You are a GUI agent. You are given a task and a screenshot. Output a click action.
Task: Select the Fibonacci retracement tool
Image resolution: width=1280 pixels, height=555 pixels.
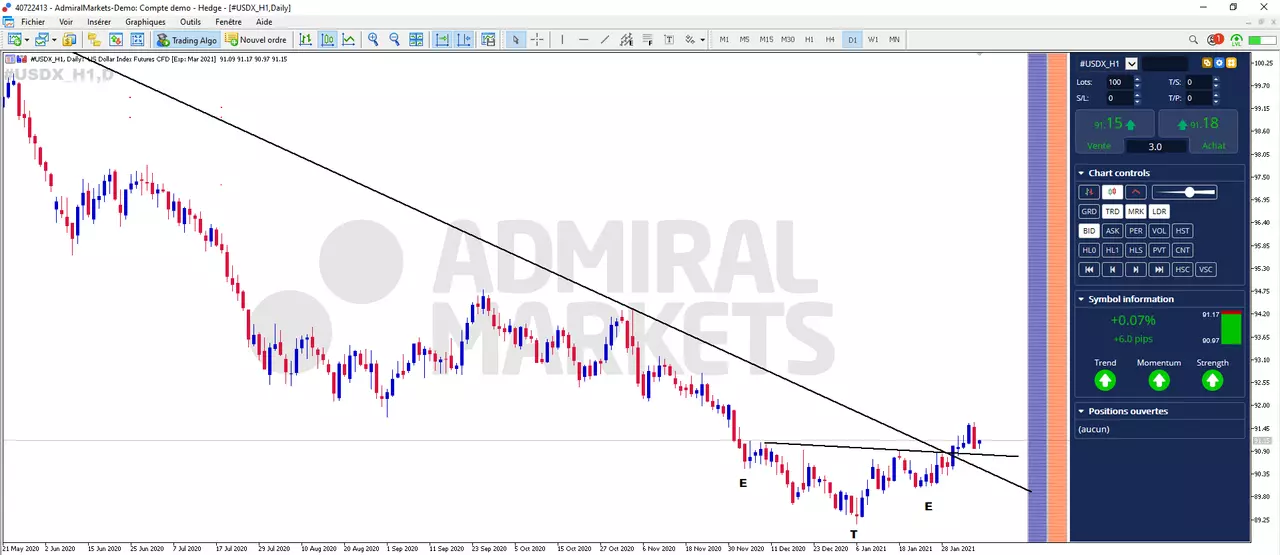[647, 40]
